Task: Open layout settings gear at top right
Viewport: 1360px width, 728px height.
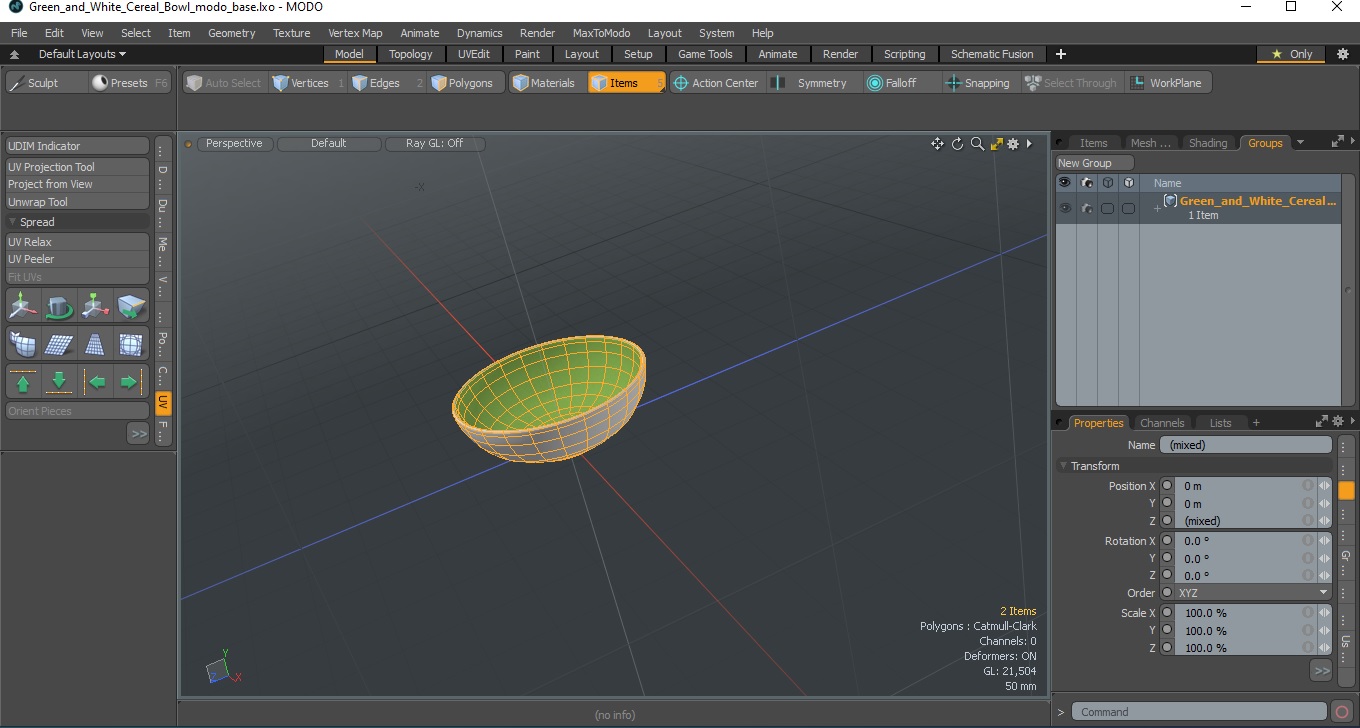Action: point(1343,54)
